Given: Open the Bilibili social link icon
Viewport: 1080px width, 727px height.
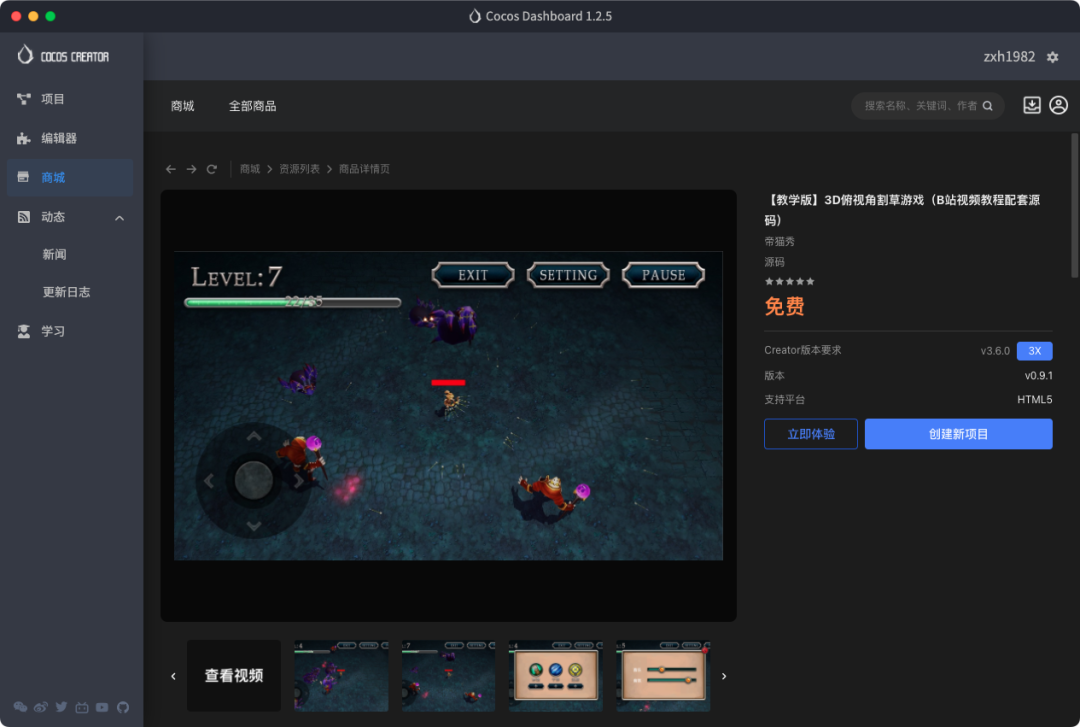Looking at the screenshot, I should coord(82,707).
